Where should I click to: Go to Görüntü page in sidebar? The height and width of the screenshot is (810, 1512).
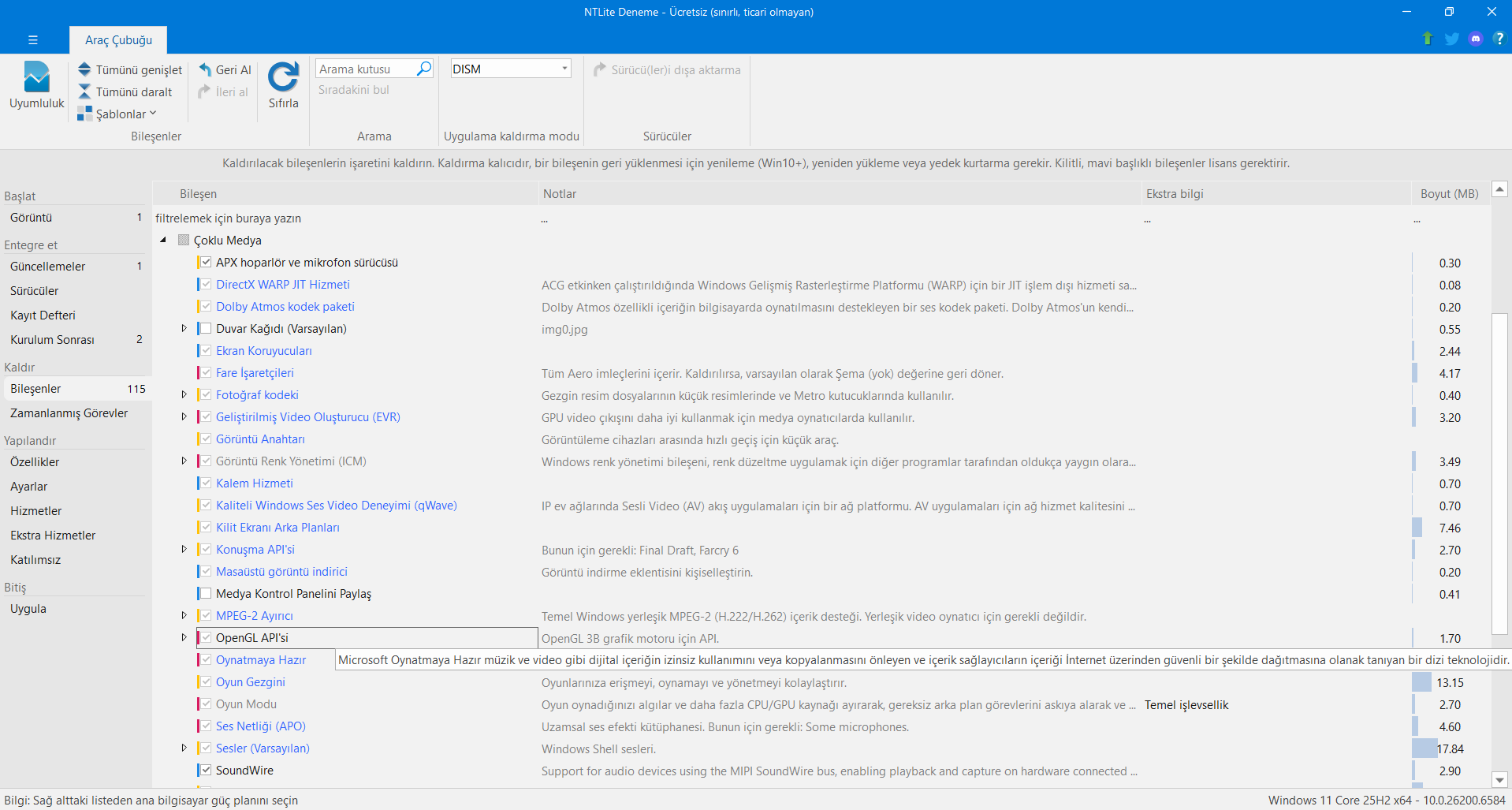[76, 218]
